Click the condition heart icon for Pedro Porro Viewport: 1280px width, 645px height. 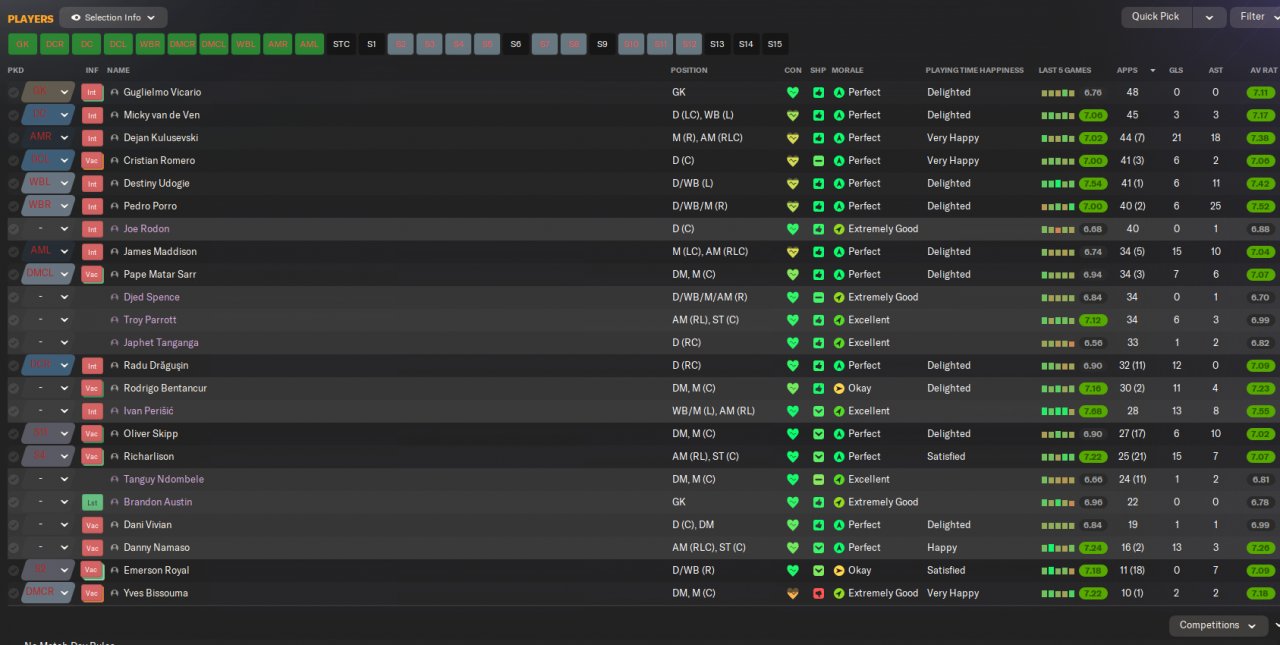click(x=793, y=206)
